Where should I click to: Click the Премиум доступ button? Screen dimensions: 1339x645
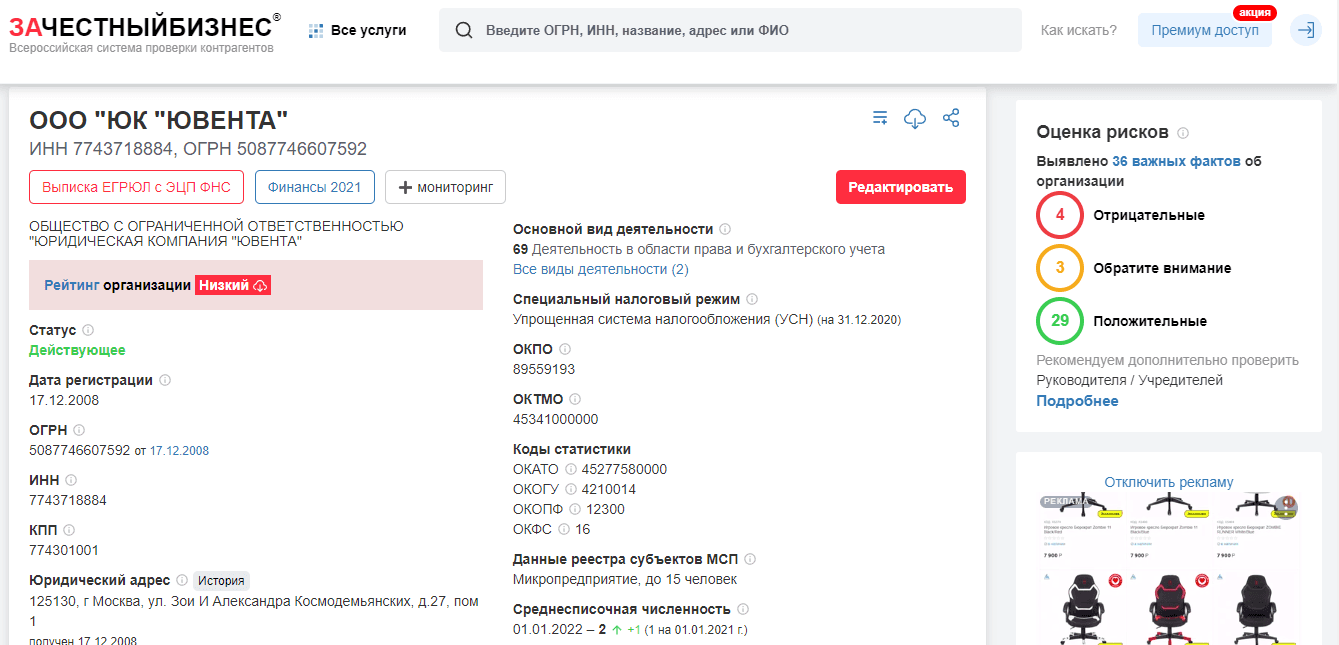(x=1204, y=30)
